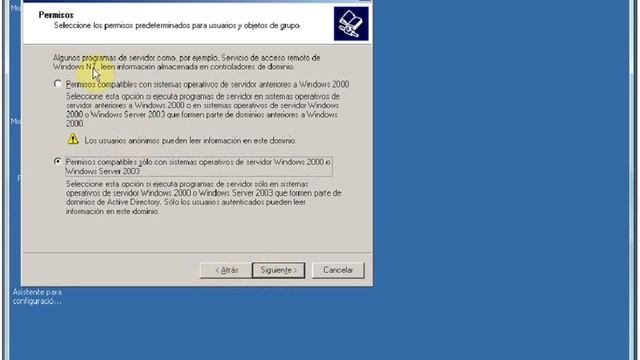Click the yellow warning triangle icon
Viewport: 640px width, 360px height.
point(73,140)
